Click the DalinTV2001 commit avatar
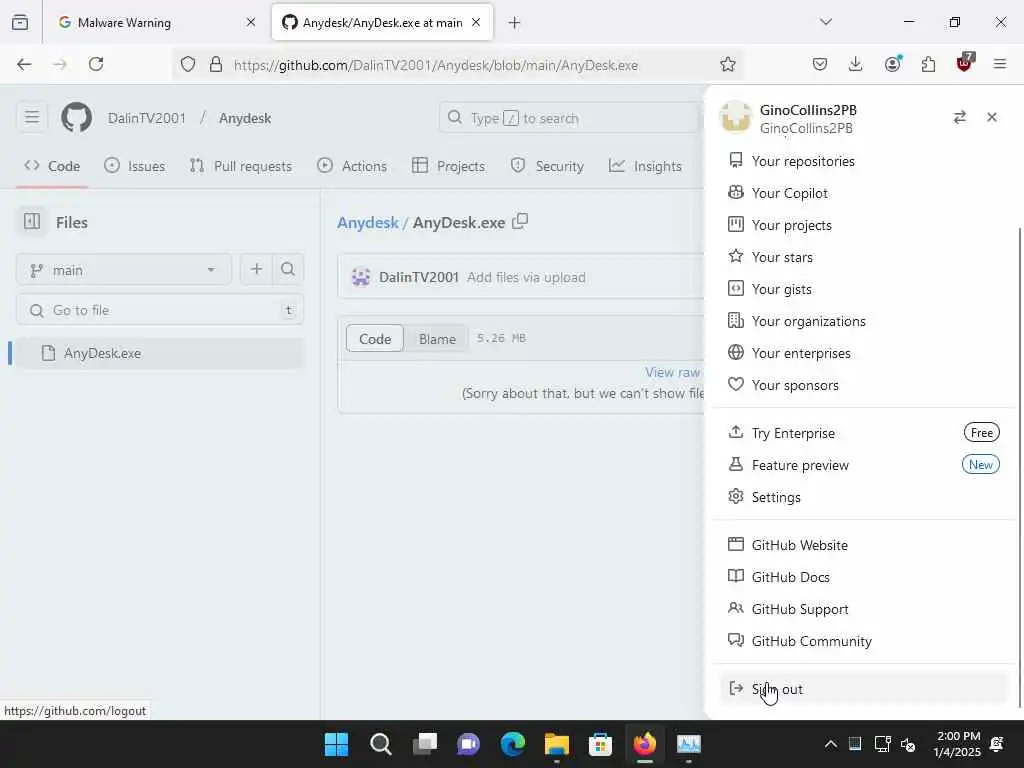The image size is (1024, 768). (361, 277)
